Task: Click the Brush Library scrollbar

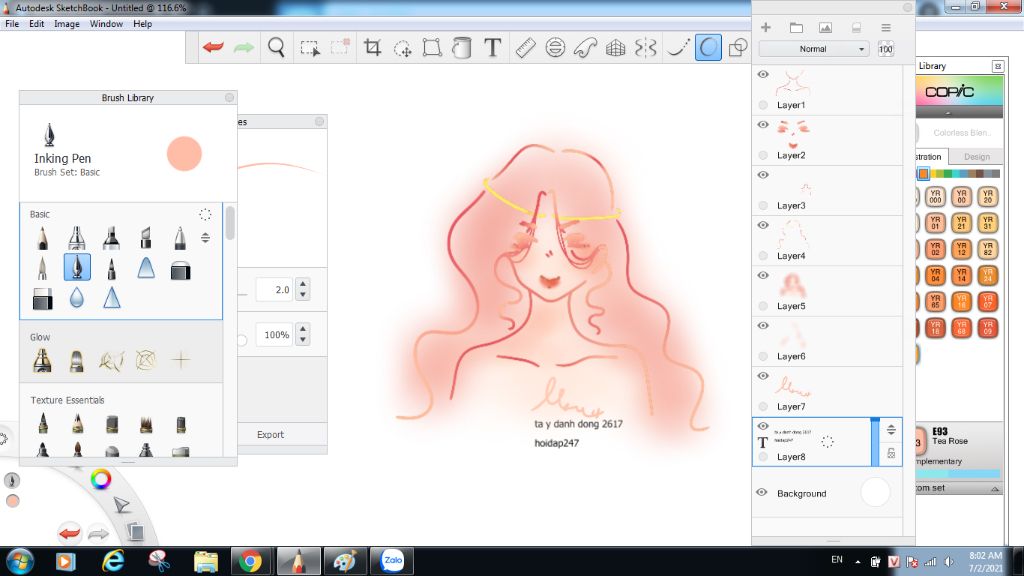Action: (x=229, y=222)
